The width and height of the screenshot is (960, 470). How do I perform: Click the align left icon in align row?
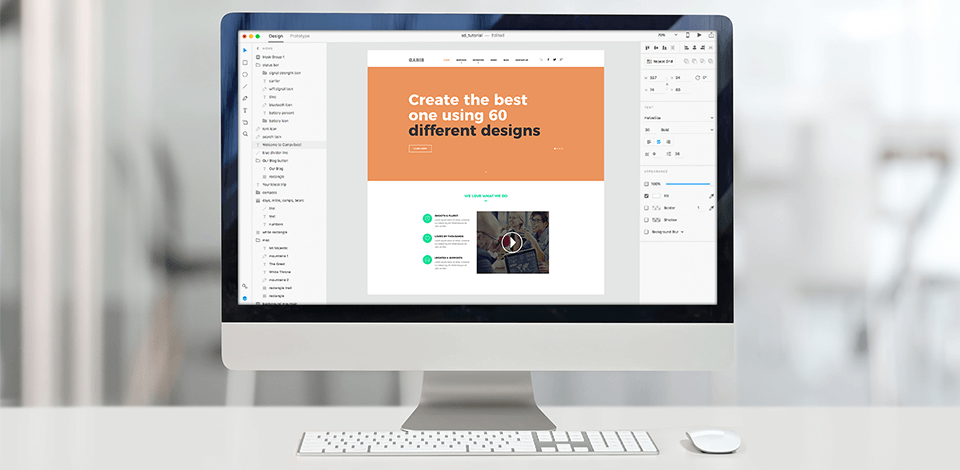pyautogui.click(x=687, y=48)
